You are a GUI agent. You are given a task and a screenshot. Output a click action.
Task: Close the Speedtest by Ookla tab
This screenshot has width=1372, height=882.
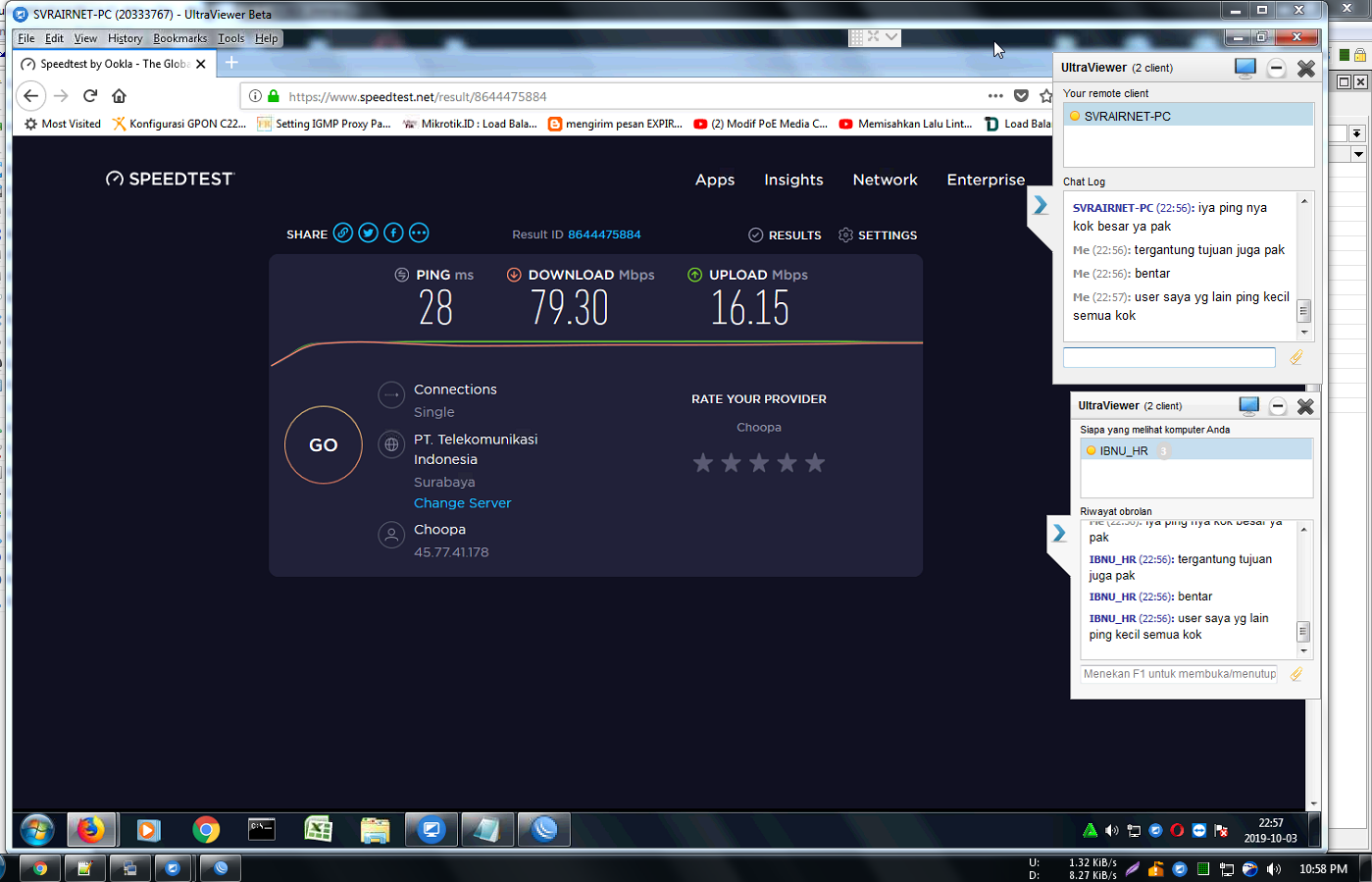pyautogui.click(x=201, y=64)
